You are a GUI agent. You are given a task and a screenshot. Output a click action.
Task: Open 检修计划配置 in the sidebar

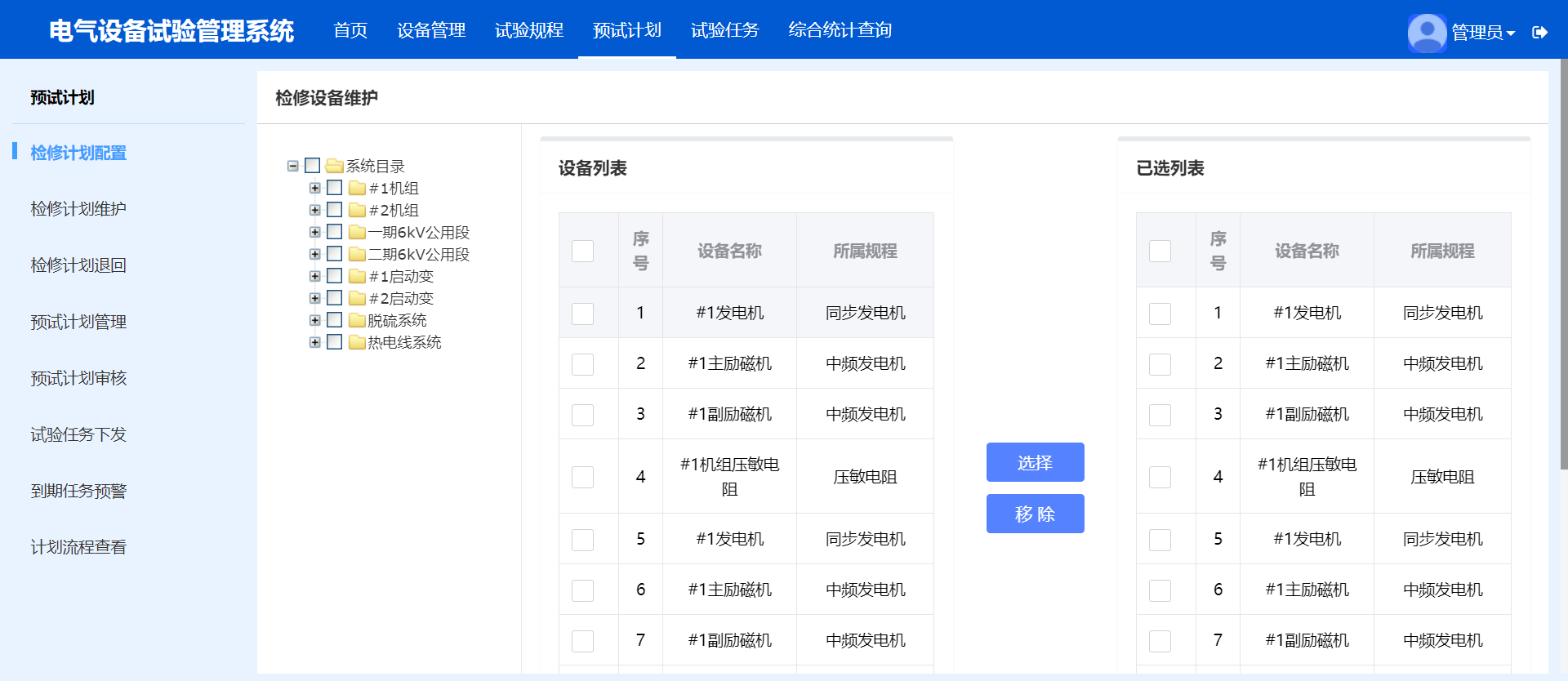tap(78, 153)
